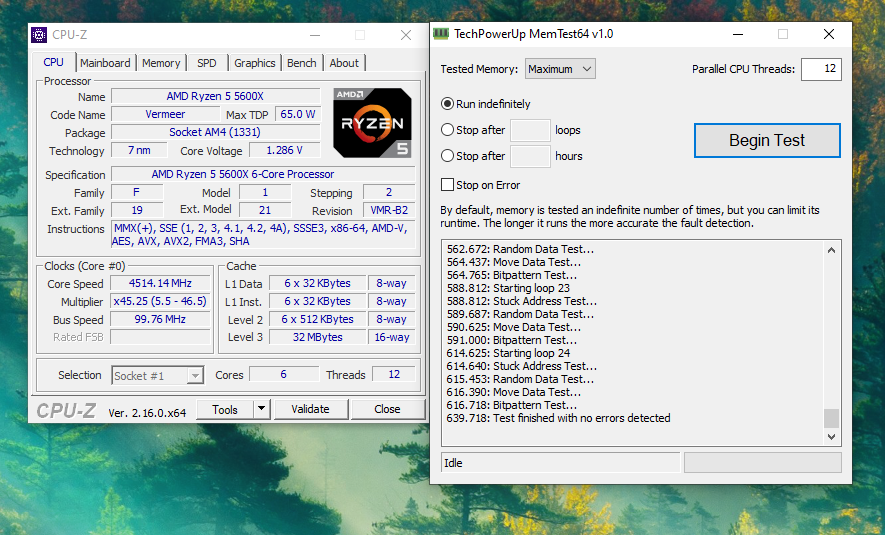Click the 'AMD Ryzen 5 5600X' name value
Screen dimensions: 885x535
click(x=215, y=96)
